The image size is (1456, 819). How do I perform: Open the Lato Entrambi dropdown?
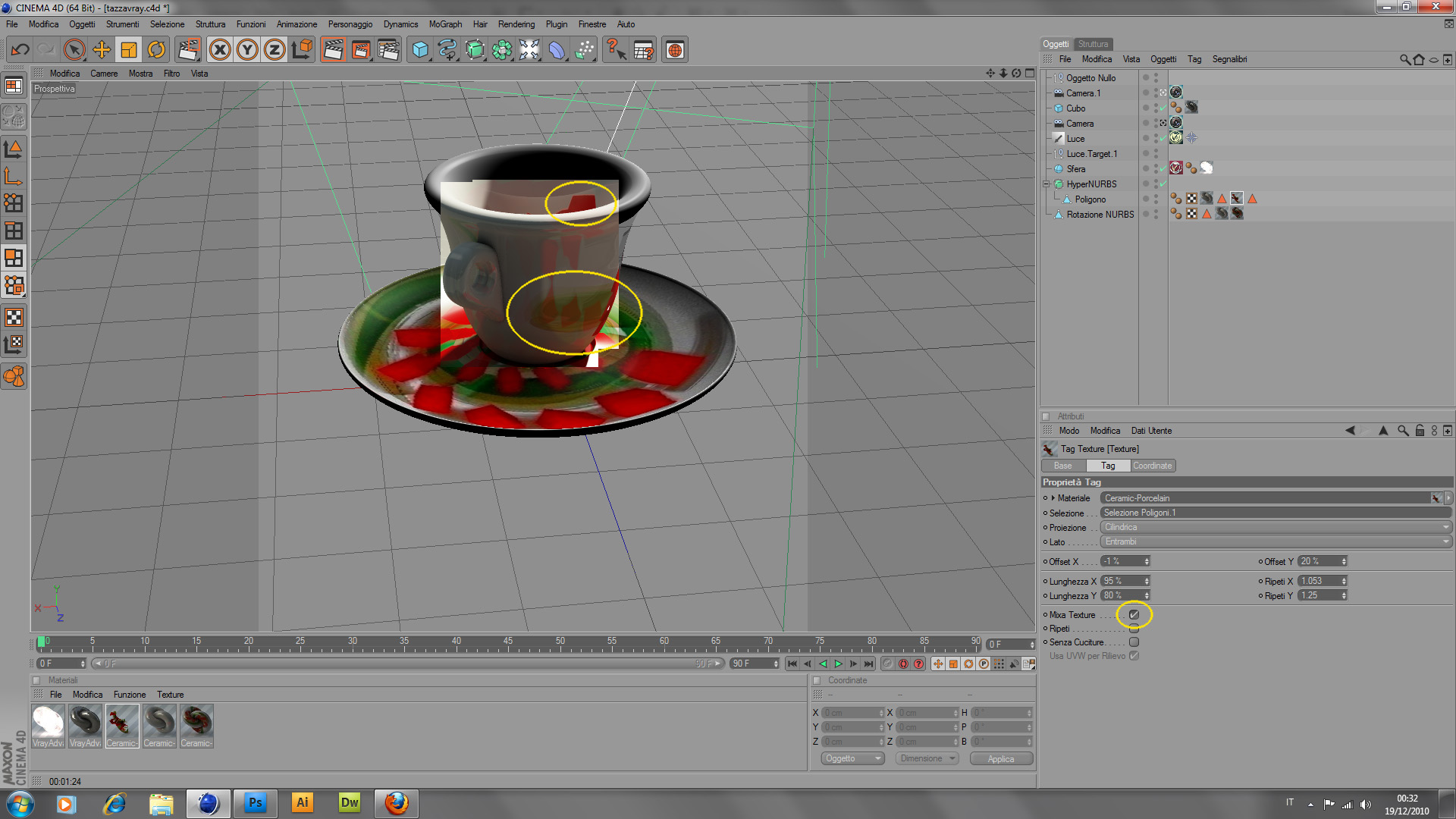point(1276,541)
